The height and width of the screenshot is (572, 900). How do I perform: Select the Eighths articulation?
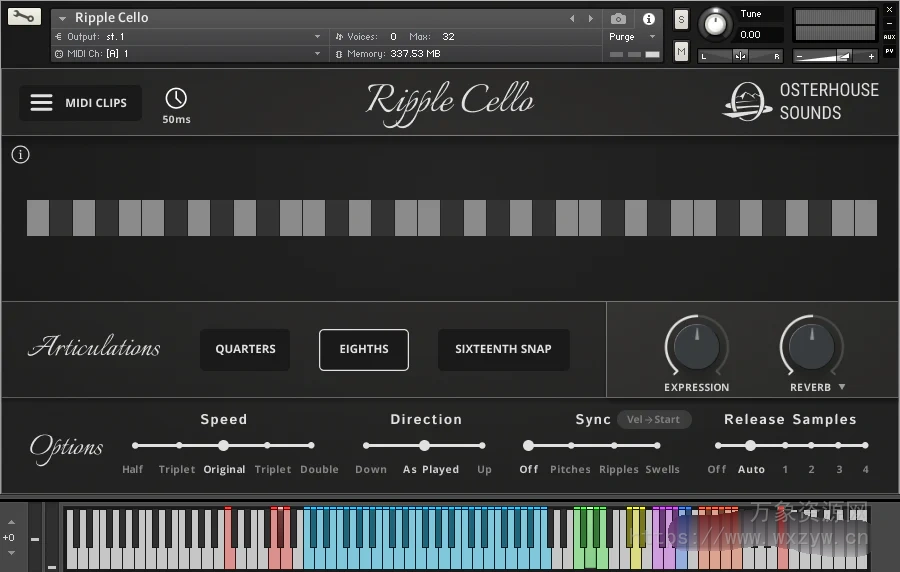coord(364,349)
